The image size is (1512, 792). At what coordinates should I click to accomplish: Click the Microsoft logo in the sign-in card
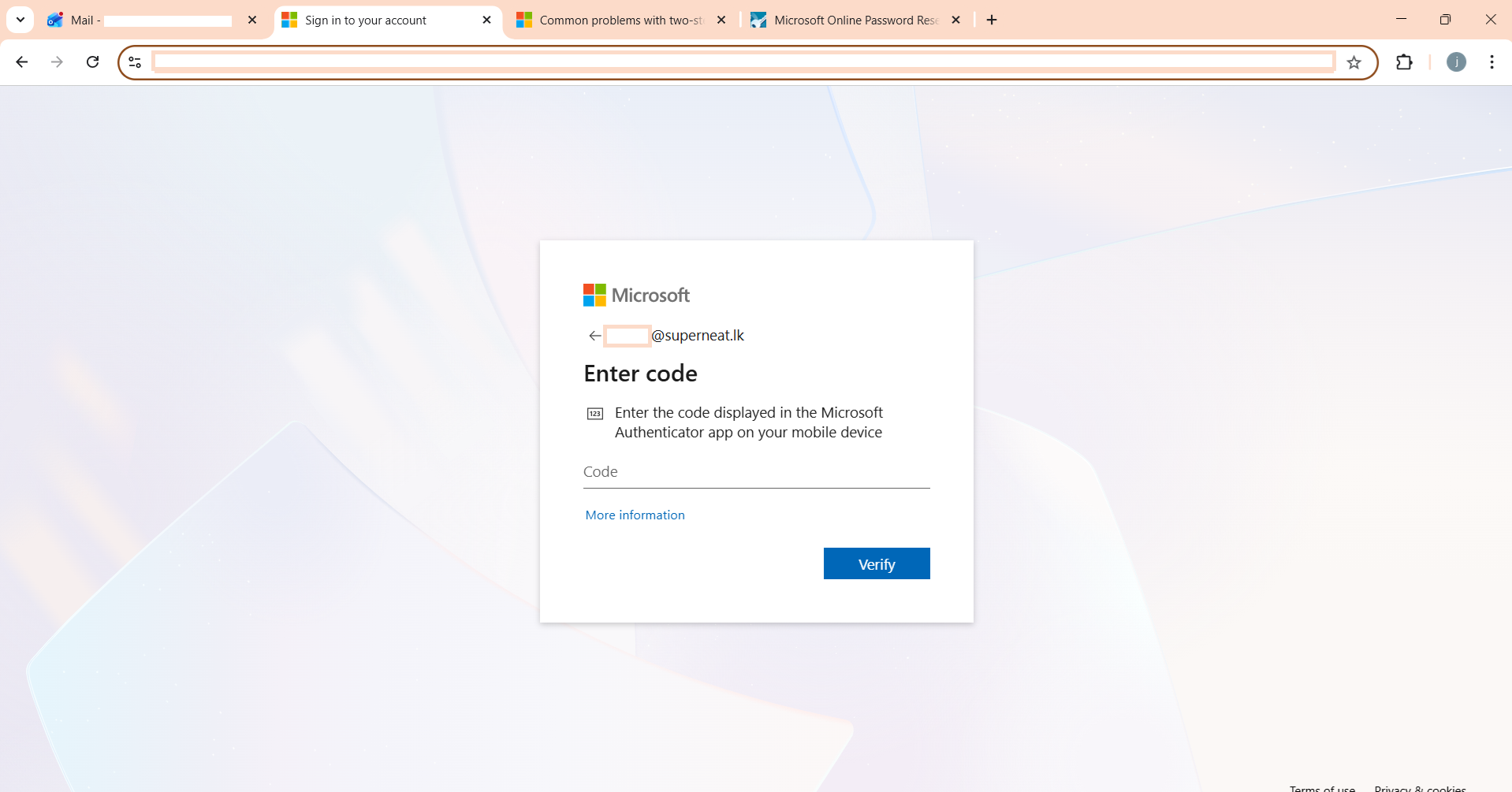[636, 295]
